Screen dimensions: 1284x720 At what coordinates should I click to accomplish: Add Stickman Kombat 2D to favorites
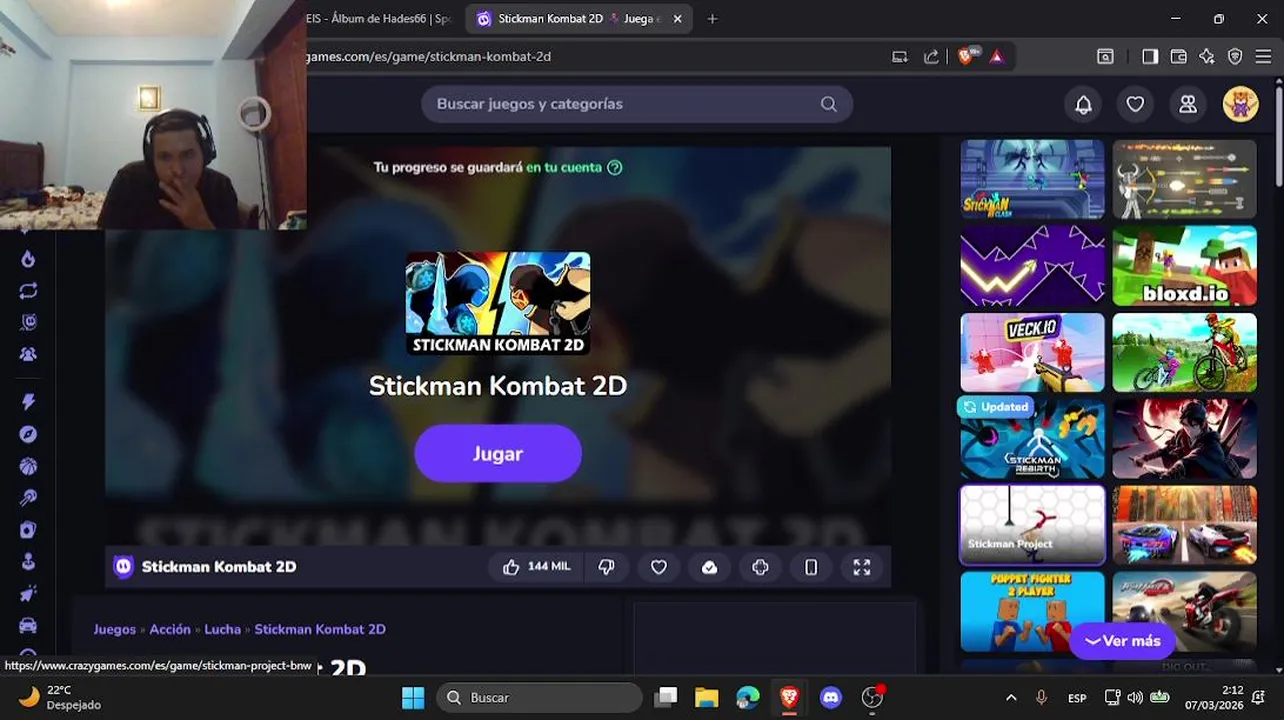pos(658,567)
